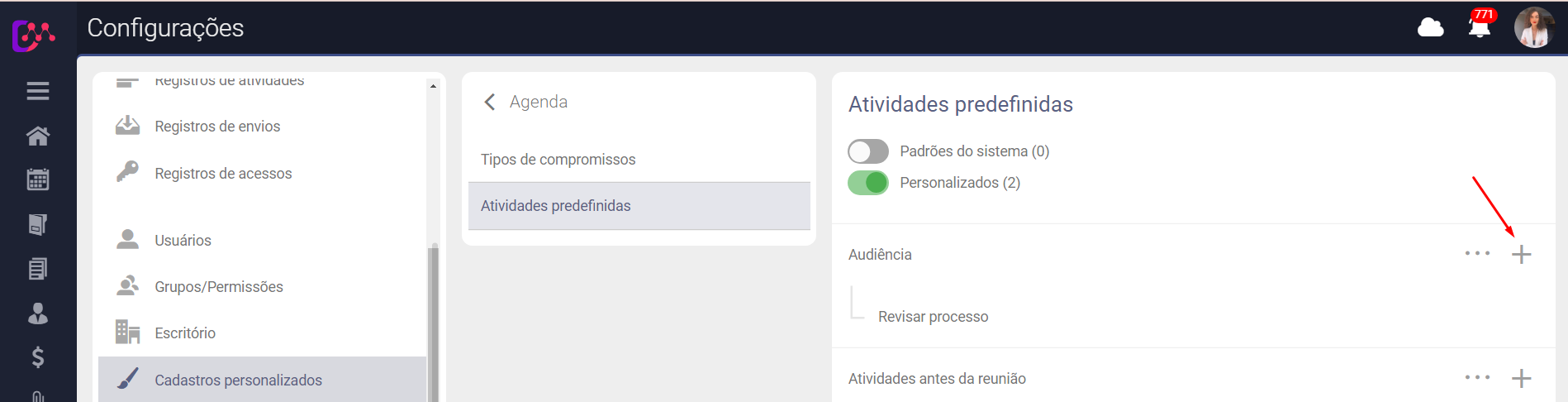
Task: Go back using the Agenda chevron
Action: [x=490, y=102]
